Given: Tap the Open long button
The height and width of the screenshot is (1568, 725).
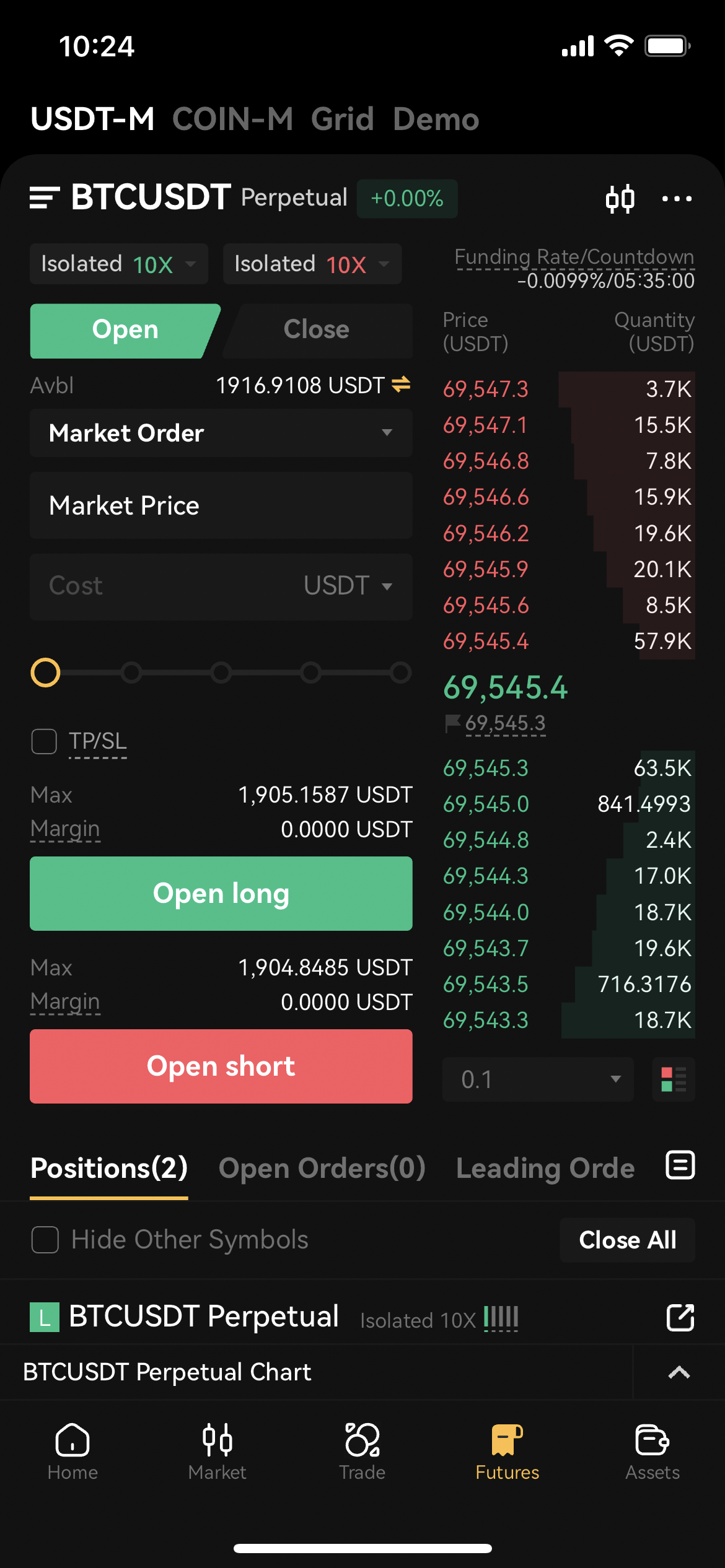Looking at the screenshot, I should [221, 894].
